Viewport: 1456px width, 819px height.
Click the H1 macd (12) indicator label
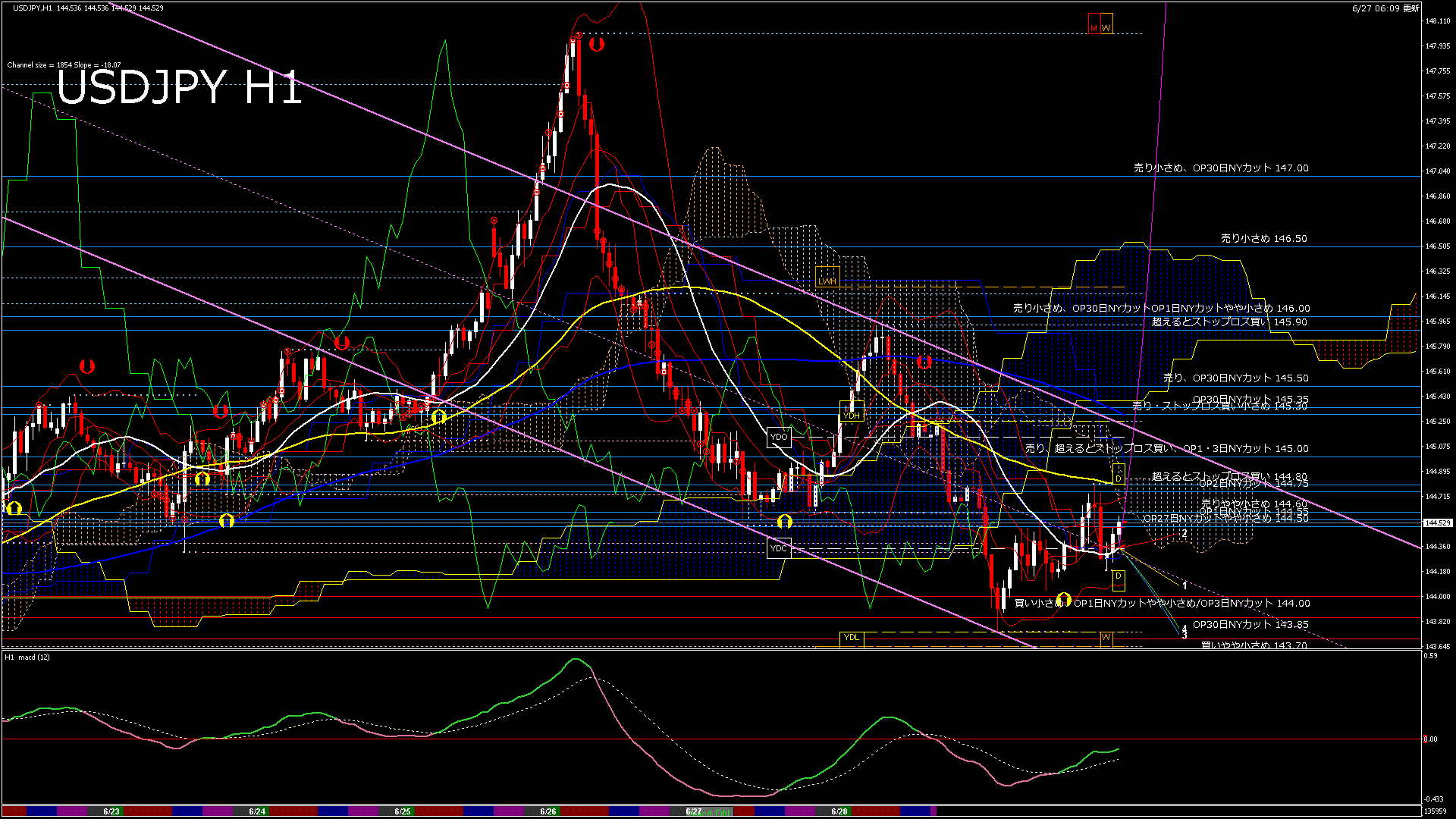click(x=27, y=657)
